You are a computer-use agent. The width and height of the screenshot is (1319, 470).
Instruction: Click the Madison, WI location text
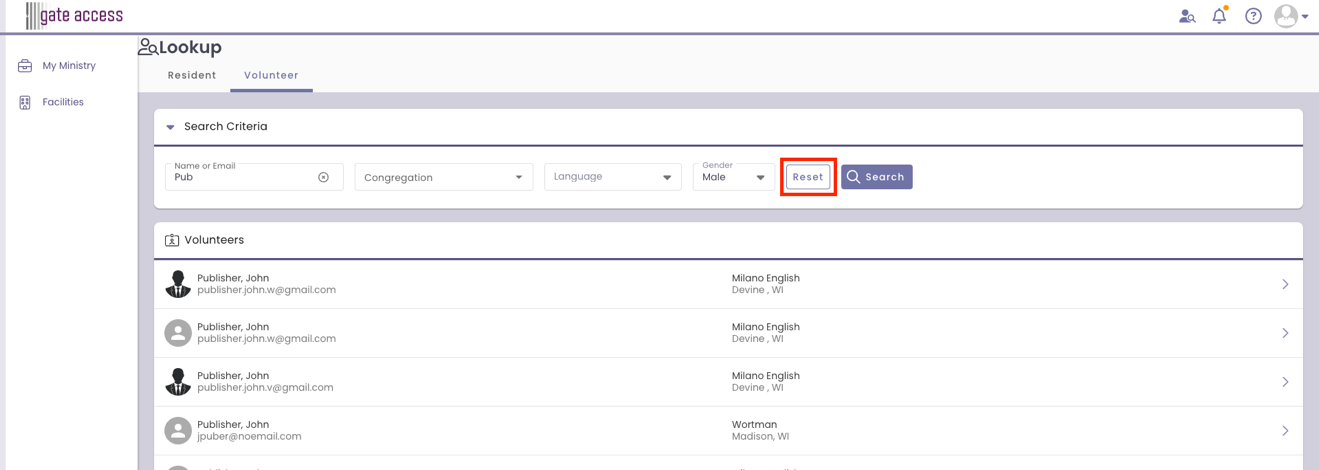coord(760,437)
